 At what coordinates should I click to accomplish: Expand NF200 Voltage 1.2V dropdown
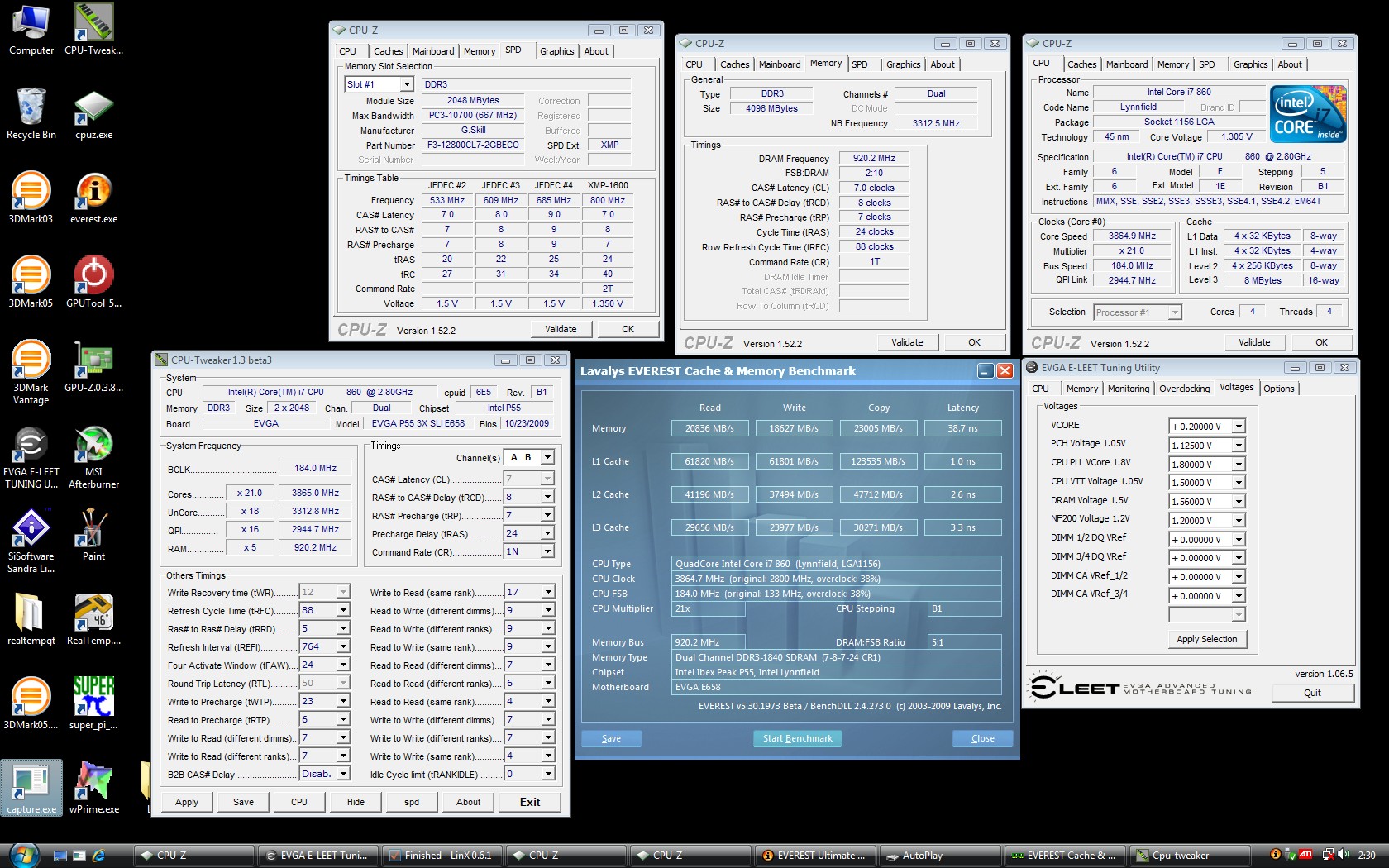point(1239,521)
